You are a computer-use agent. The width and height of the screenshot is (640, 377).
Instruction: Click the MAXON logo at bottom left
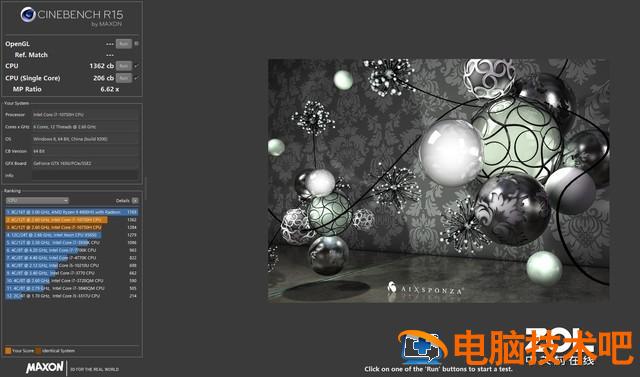point(45,367)
